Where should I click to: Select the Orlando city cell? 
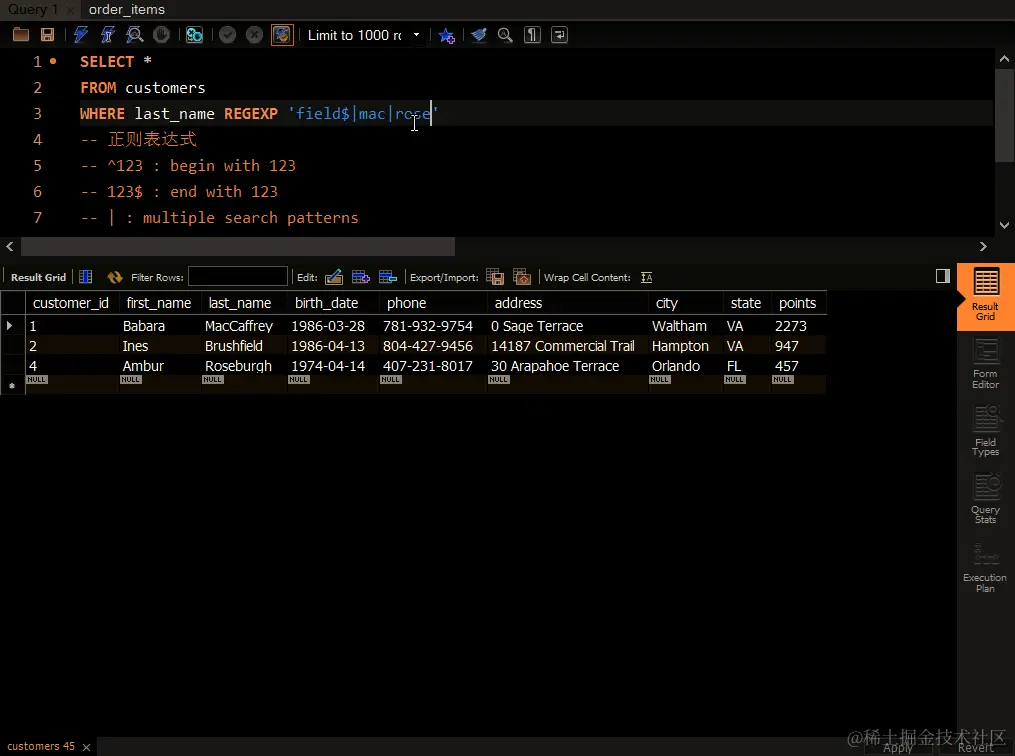click(676, 366)
